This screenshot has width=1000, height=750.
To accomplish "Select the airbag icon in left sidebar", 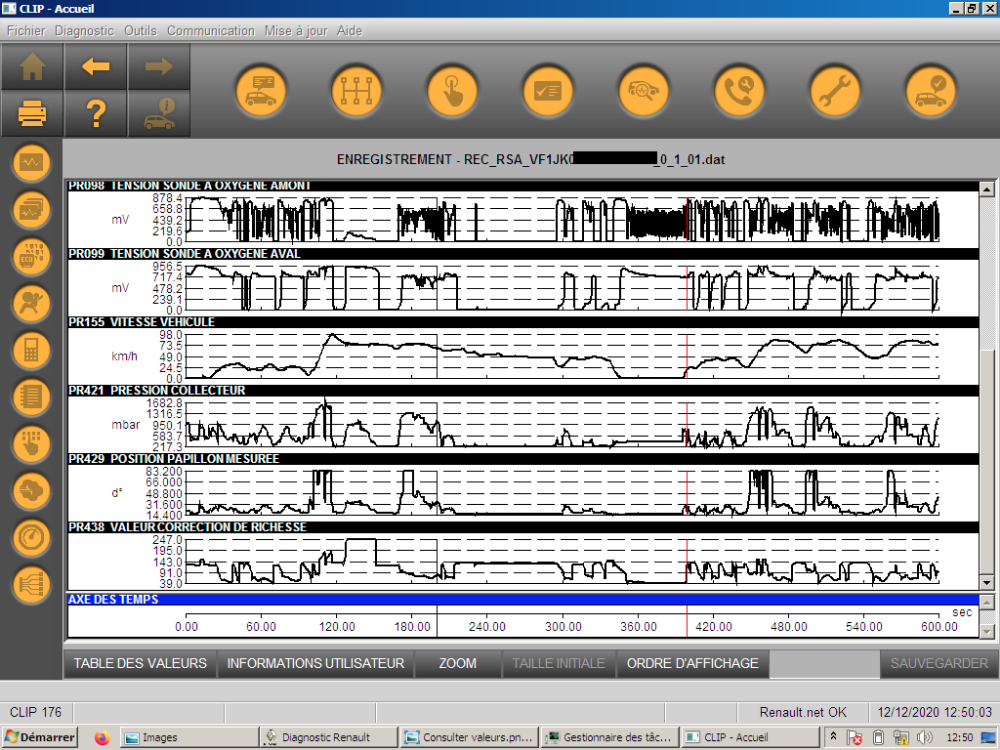I will [x=31, y=304].
